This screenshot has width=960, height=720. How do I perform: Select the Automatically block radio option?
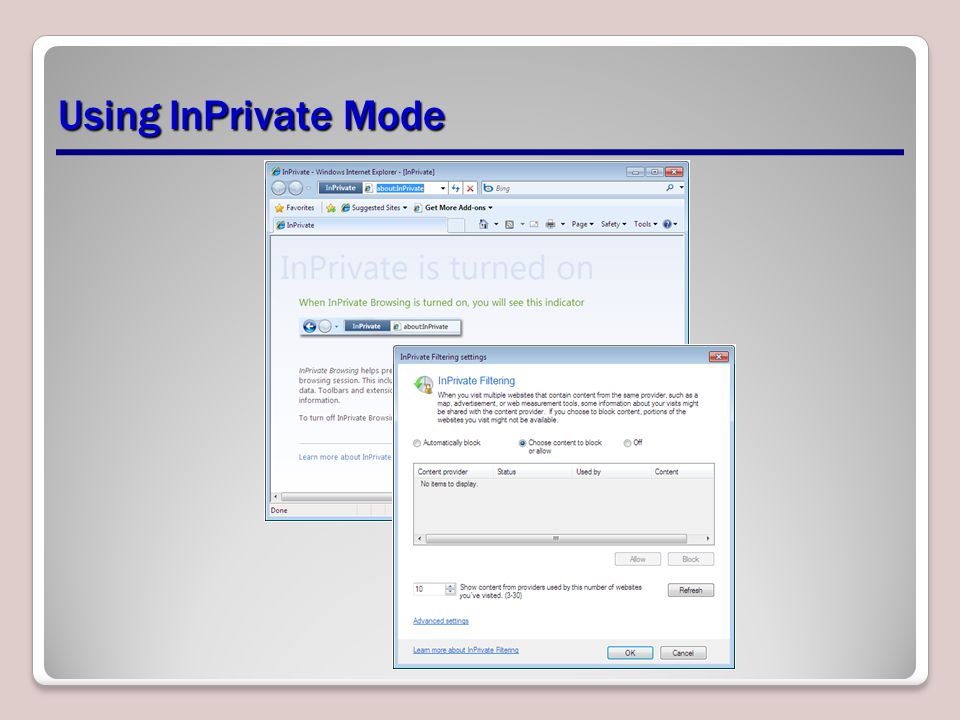(417, 443)
